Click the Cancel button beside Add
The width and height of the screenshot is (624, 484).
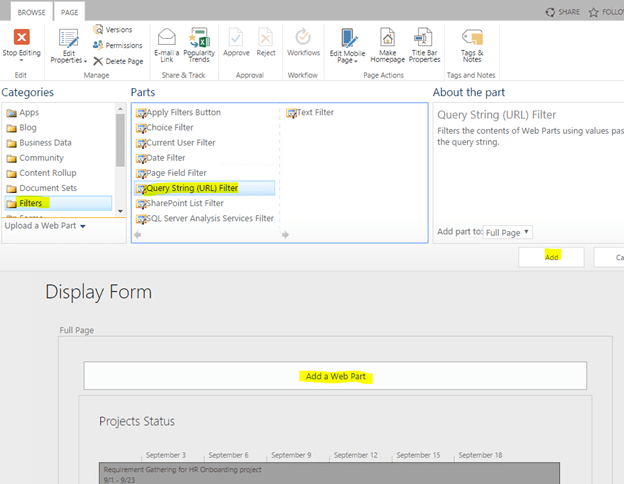609,258
